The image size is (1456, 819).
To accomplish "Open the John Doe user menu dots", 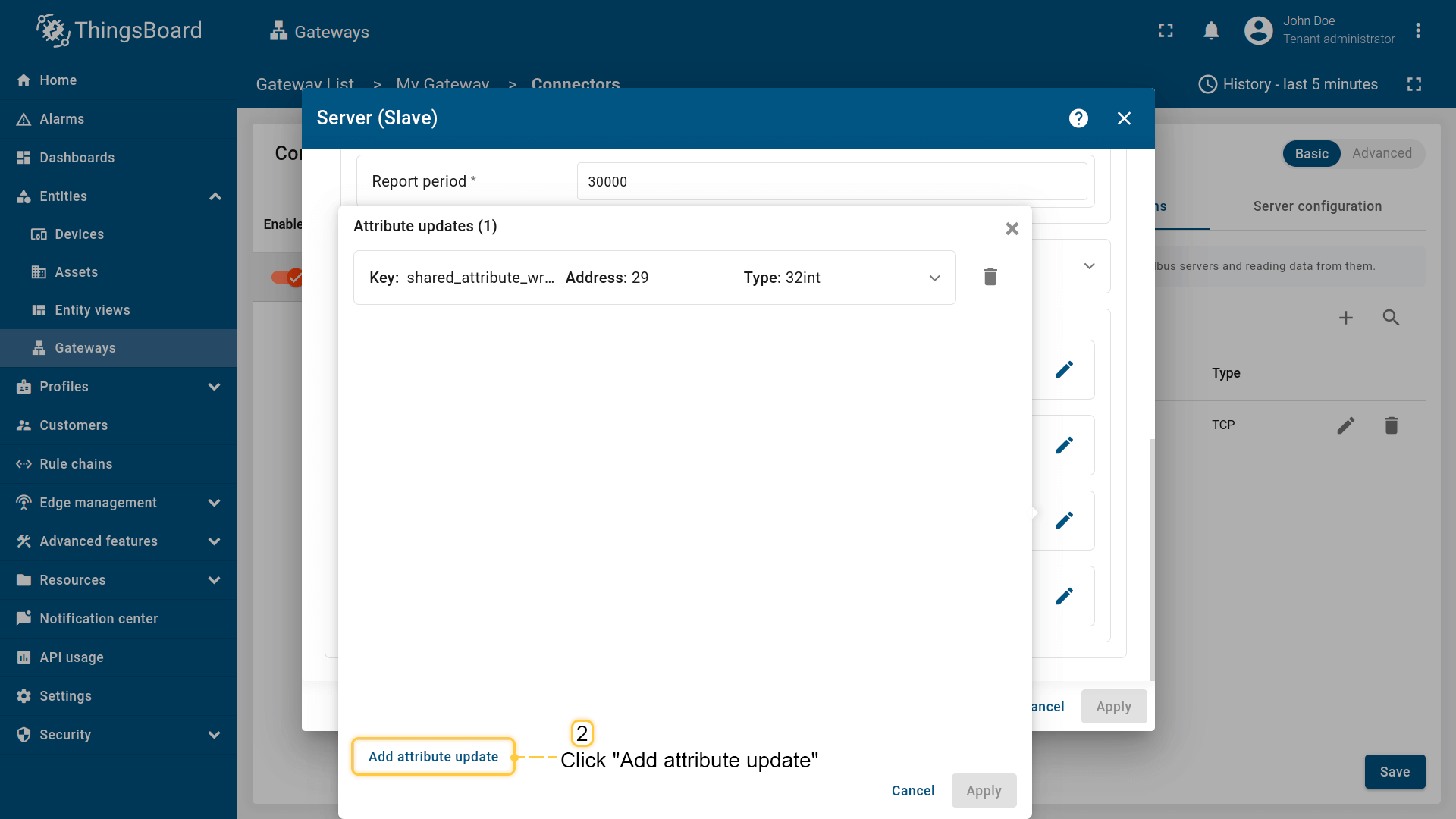I will pos(1417,31).
